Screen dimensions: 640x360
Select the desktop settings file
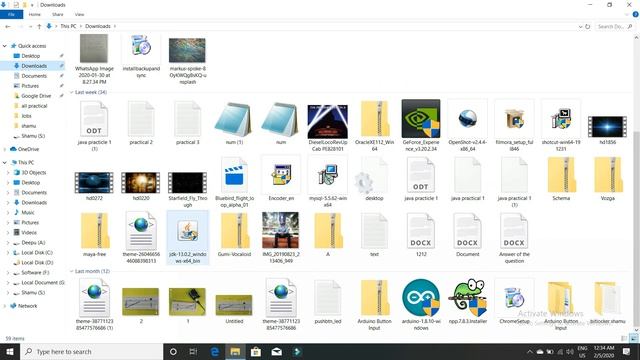point(371,176)
